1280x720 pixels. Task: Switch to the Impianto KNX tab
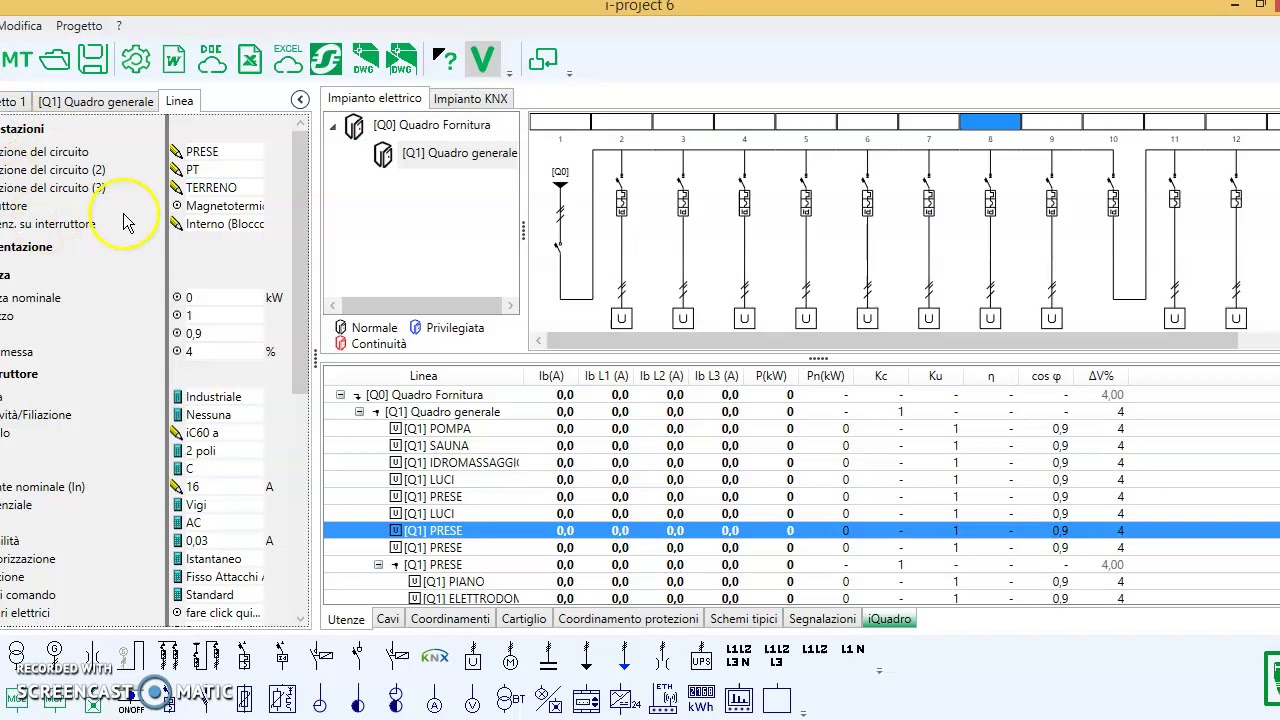[x=470, y=99]
